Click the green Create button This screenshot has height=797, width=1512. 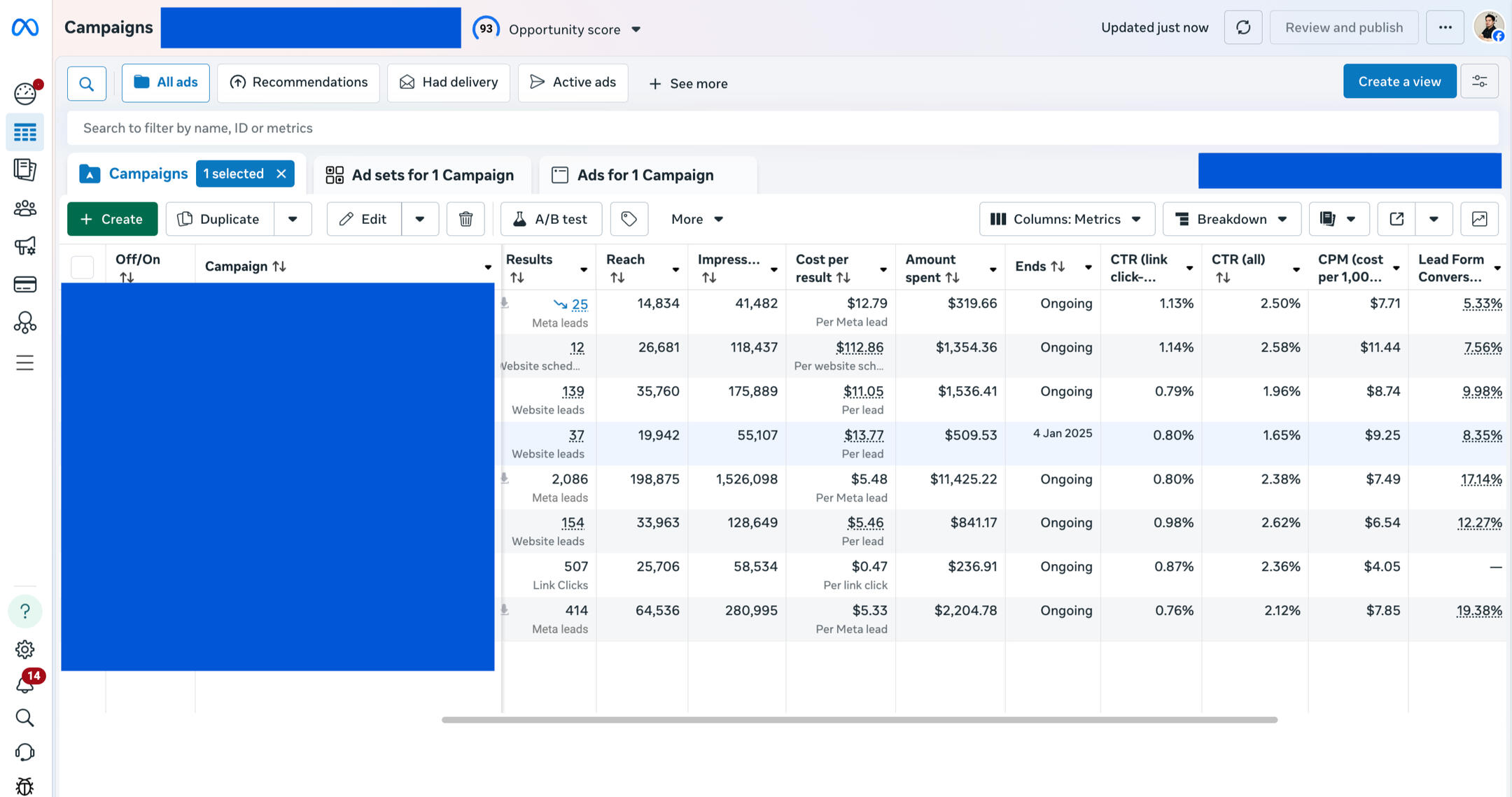click(x=112, y=219)
